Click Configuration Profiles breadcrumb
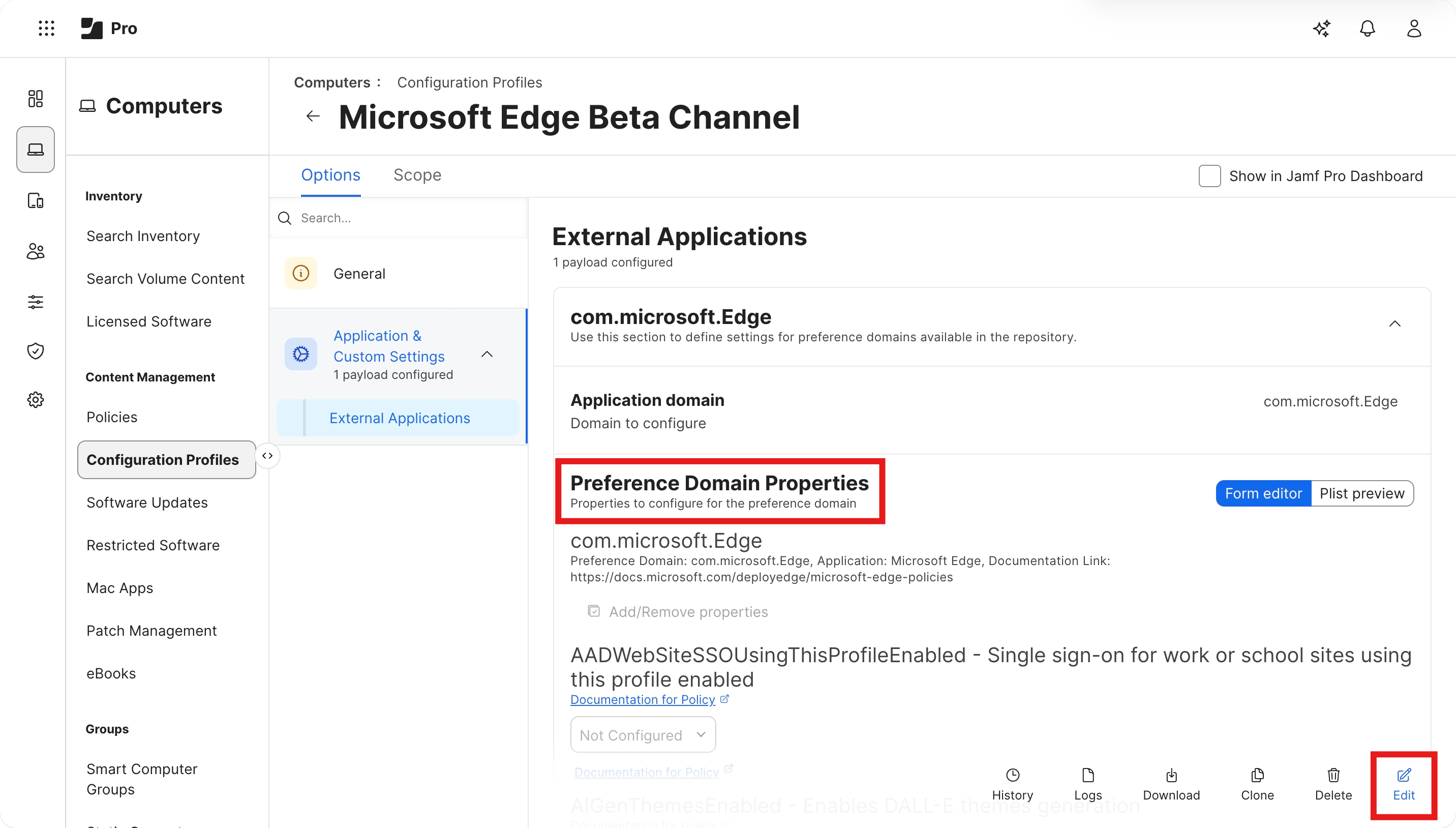 pos(469,82)
